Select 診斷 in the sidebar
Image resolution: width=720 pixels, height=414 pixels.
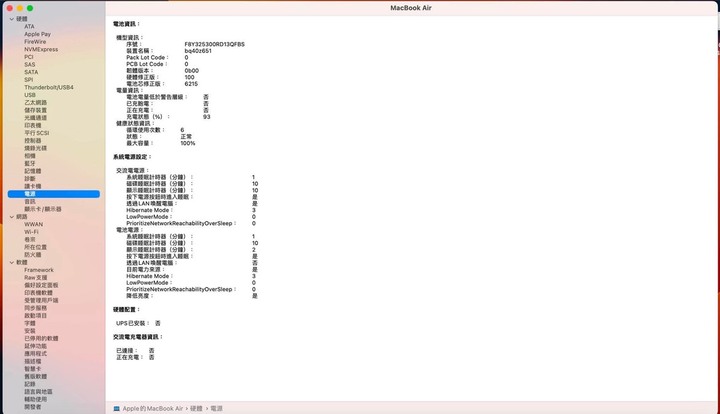(30, 179)
